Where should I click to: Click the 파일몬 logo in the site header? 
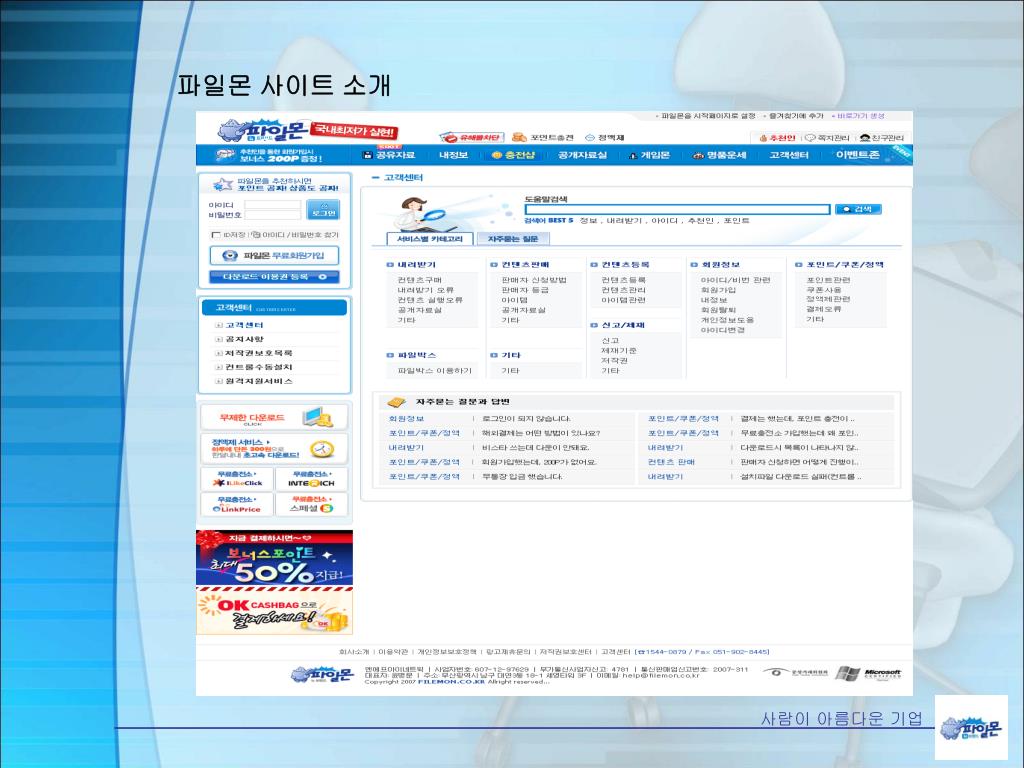(262, 131)
